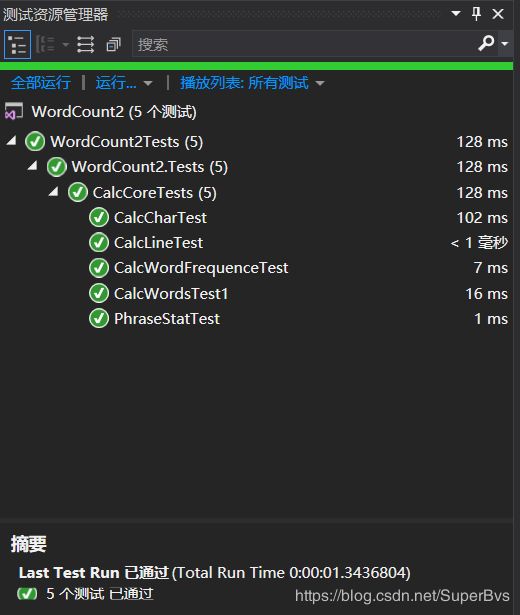Image resolution: width=520 pixels, height=615 pixels.
Task: Click the collapse-all windows icon in toolbar
Action: 114,45
